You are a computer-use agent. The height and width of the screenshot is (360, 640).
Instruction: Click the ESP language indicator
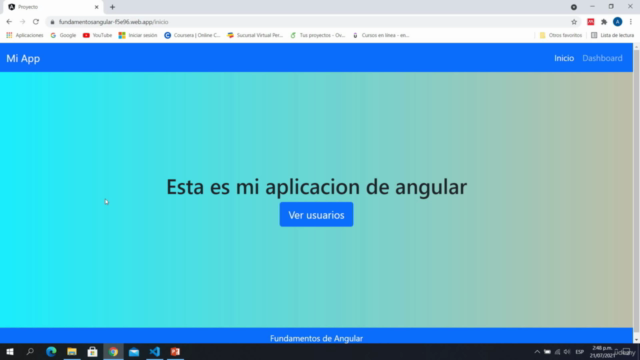pos(579,352)
